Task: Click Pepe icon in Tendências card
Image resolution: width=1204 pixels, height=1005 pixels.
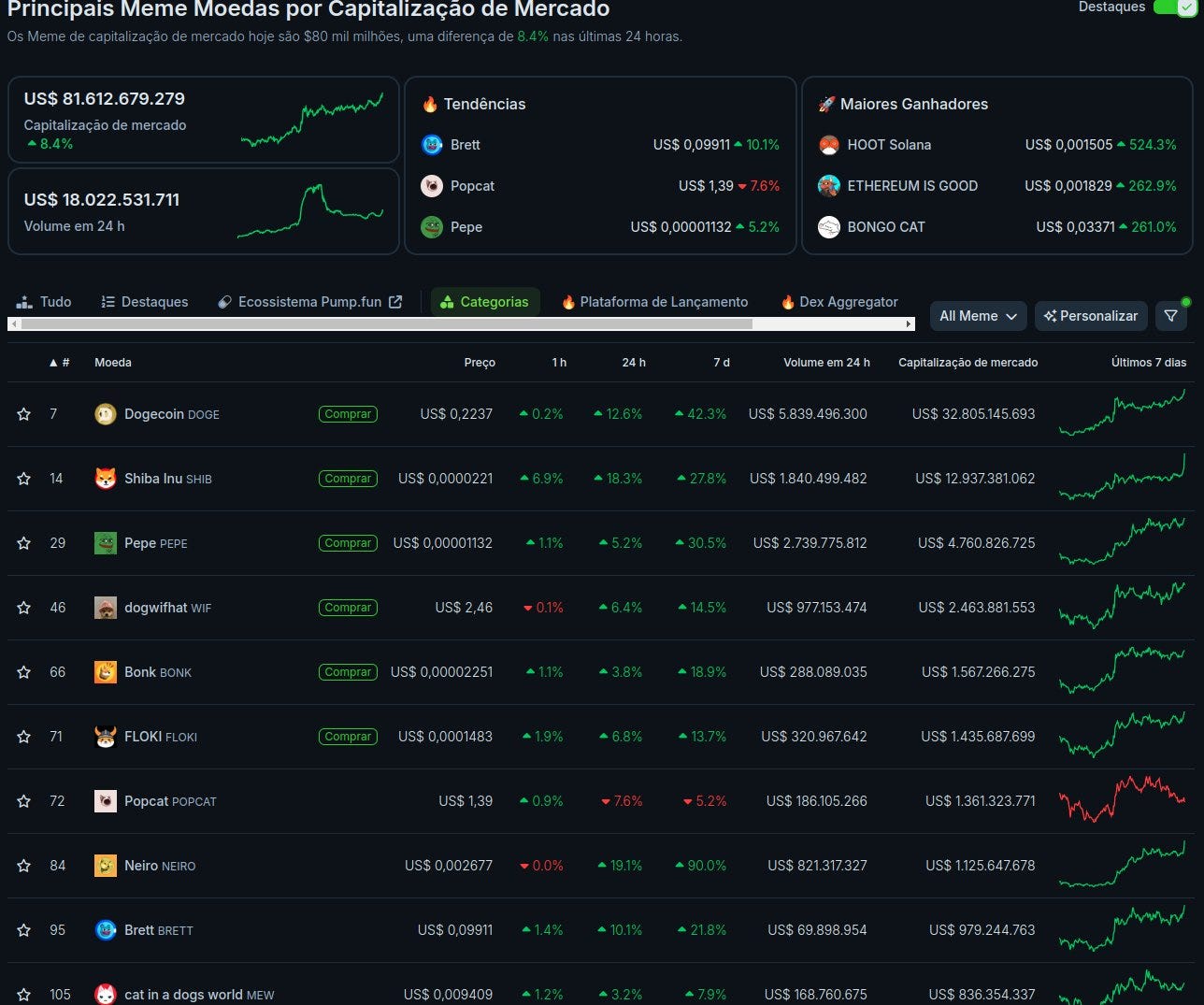Action: coord(432,227)
